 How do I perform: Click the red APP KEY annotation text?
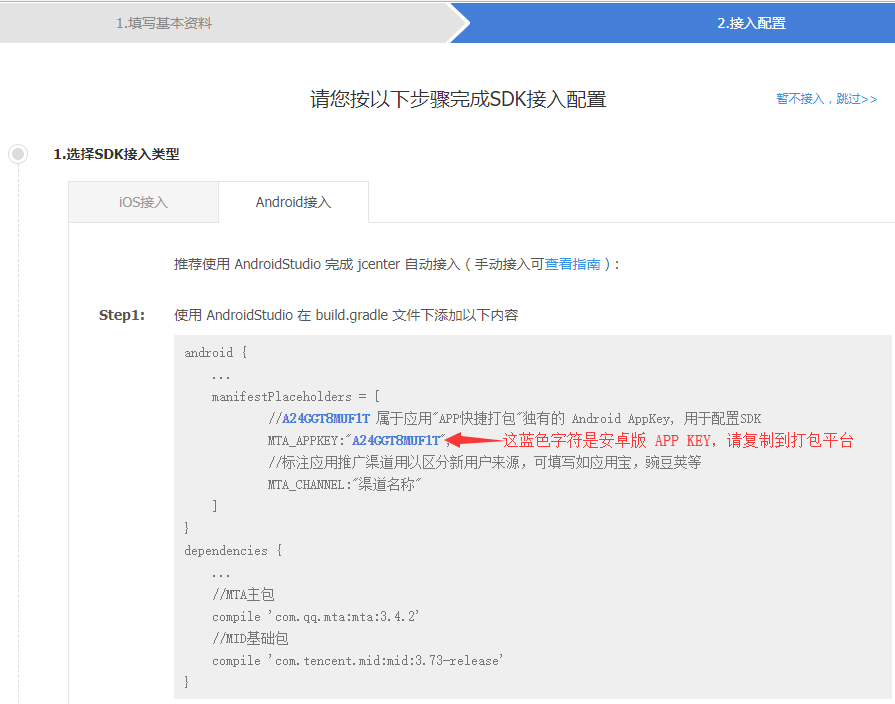pos(678,440)
